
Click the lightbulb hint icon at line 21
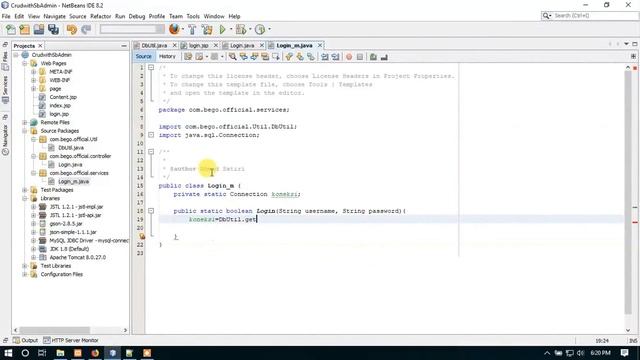(142, 236)
